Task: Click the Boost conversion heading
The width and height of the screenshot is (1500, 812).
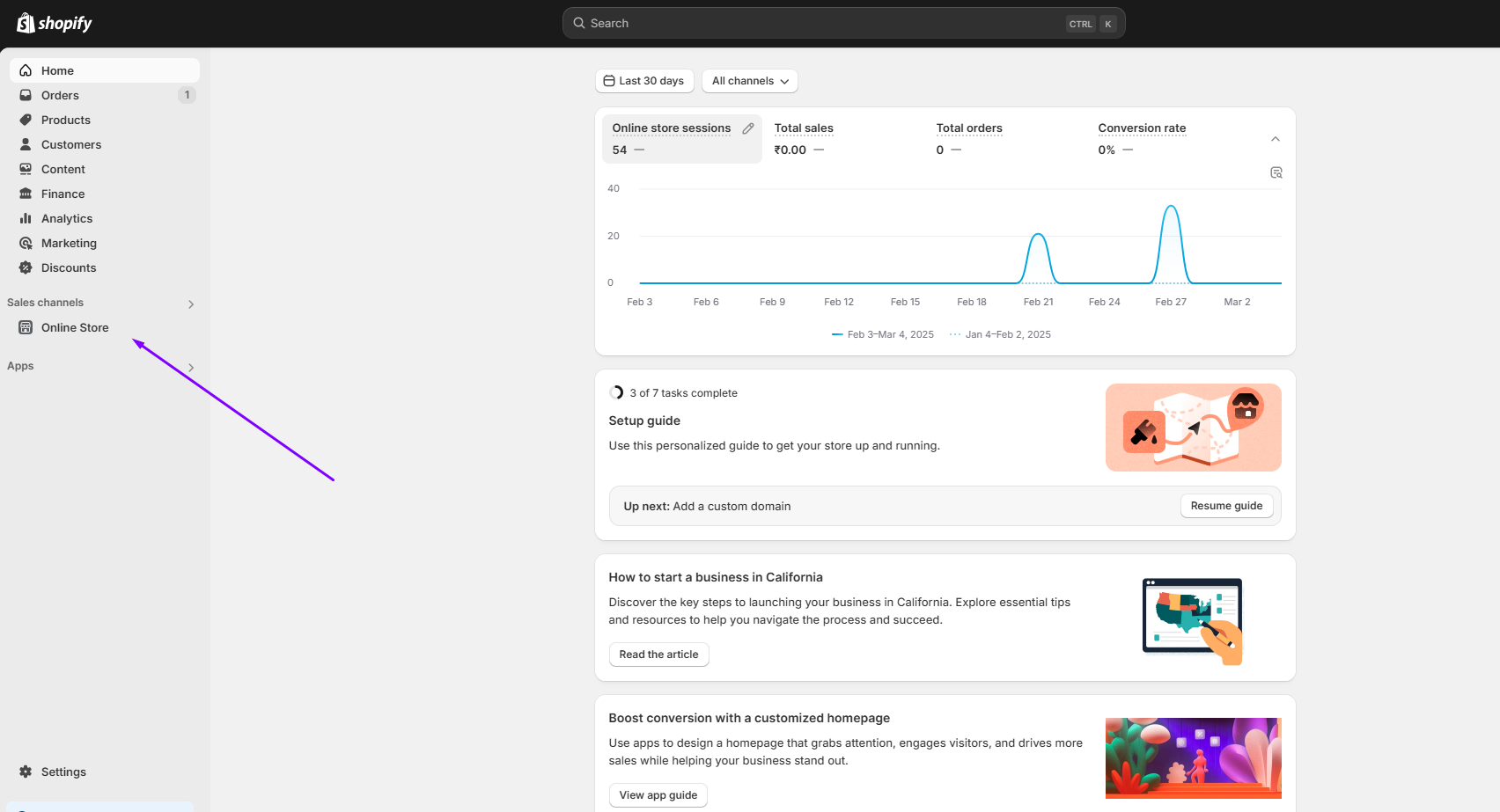Action: [749, 718]
